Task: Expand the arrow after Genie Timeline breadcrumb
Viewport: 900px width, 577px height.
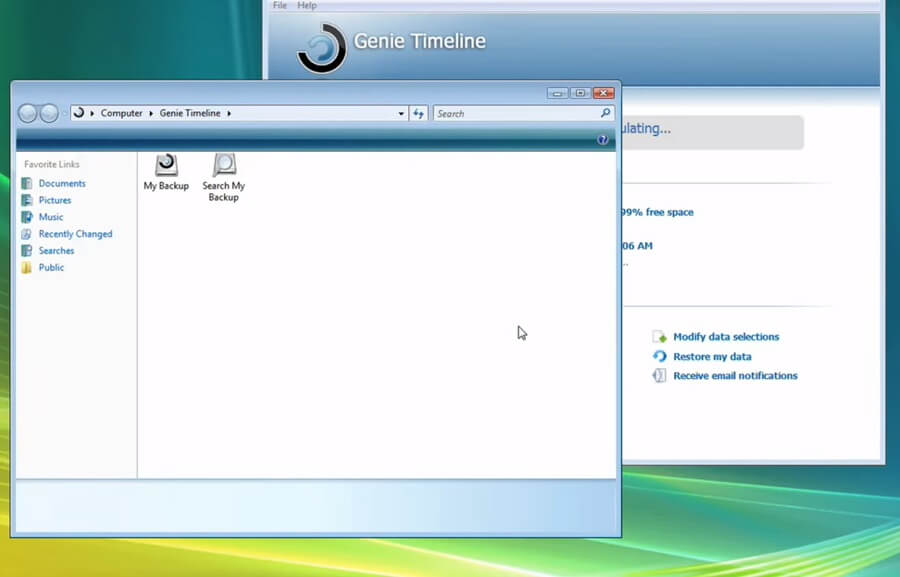Action: (229, 113)
